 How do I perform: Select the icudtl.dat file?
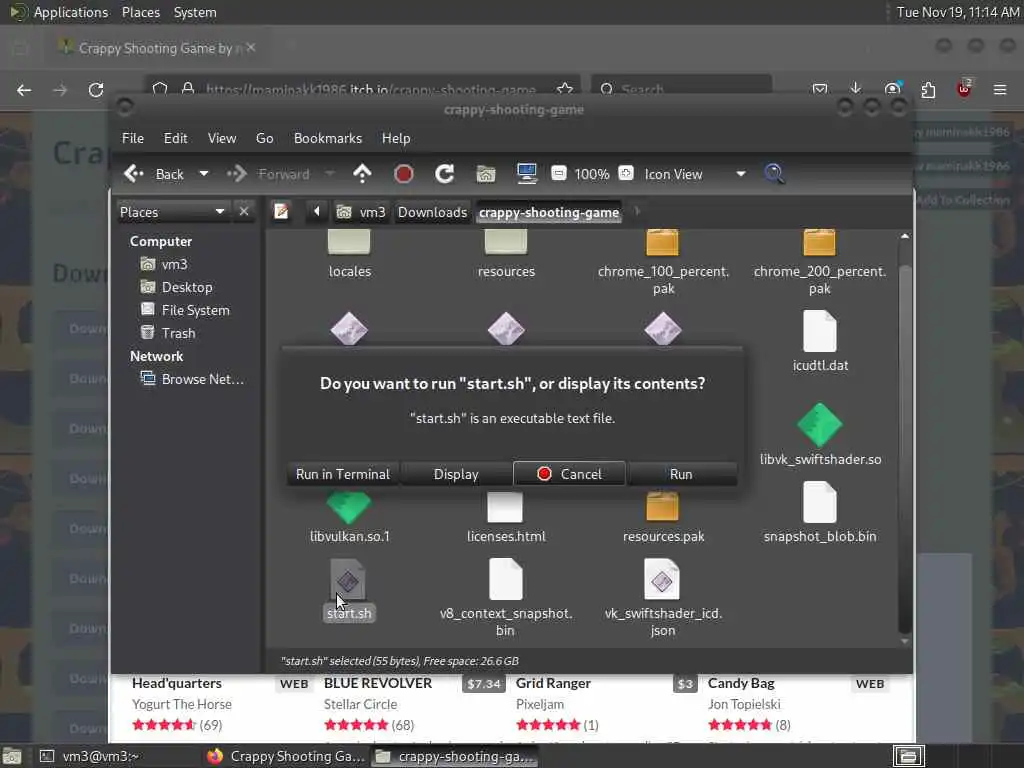point(820,342)
